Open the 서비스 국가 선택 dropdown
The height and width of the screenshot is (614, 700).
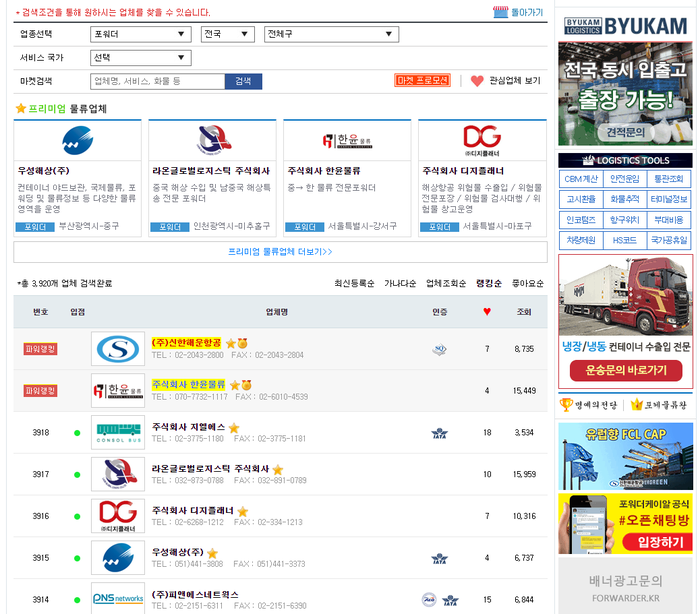tap(141, 58)
